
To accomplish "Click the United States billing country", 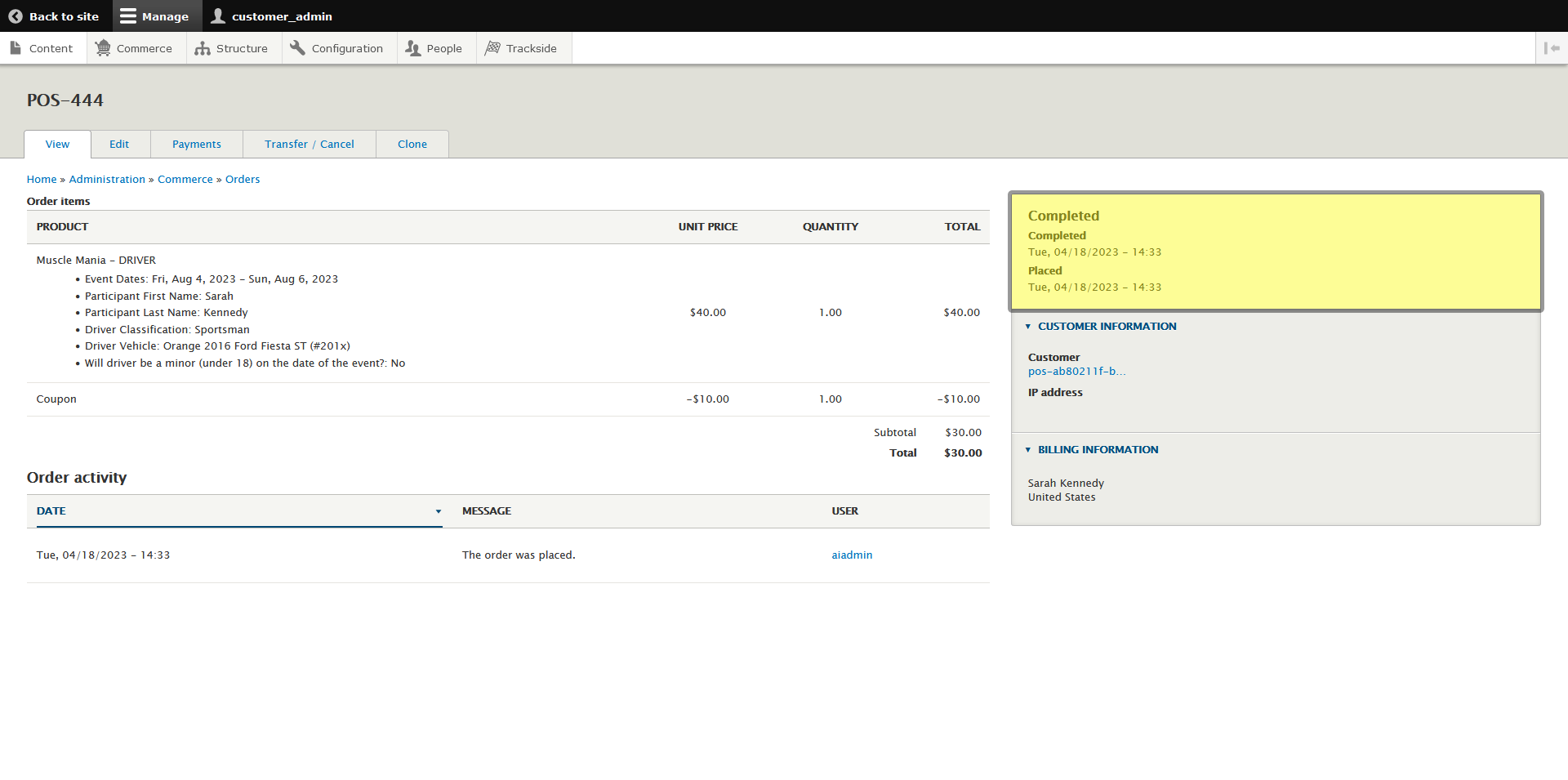I will point(1062,497).
